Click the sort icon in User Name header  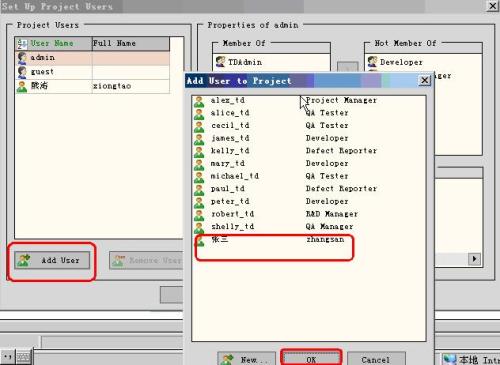[22, 44]
